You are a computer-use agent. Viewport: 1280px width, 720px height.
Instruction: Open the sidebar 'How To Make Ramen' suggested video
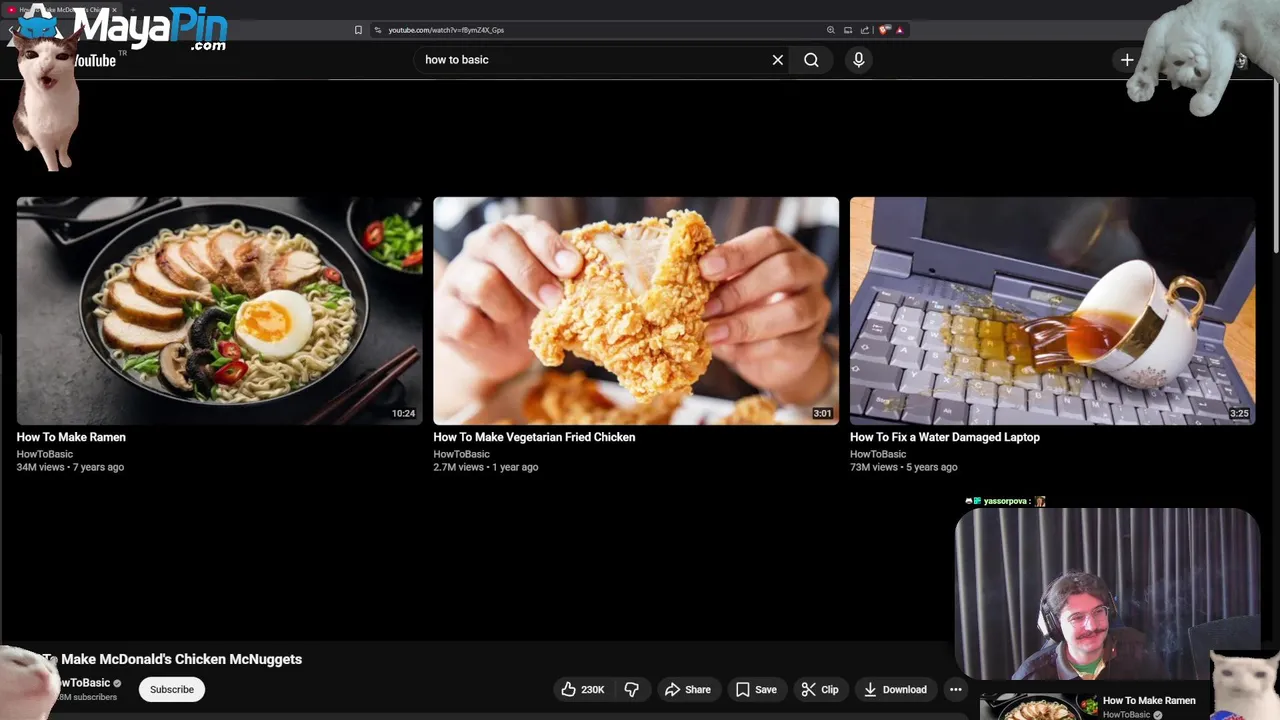coord(1149,700)
